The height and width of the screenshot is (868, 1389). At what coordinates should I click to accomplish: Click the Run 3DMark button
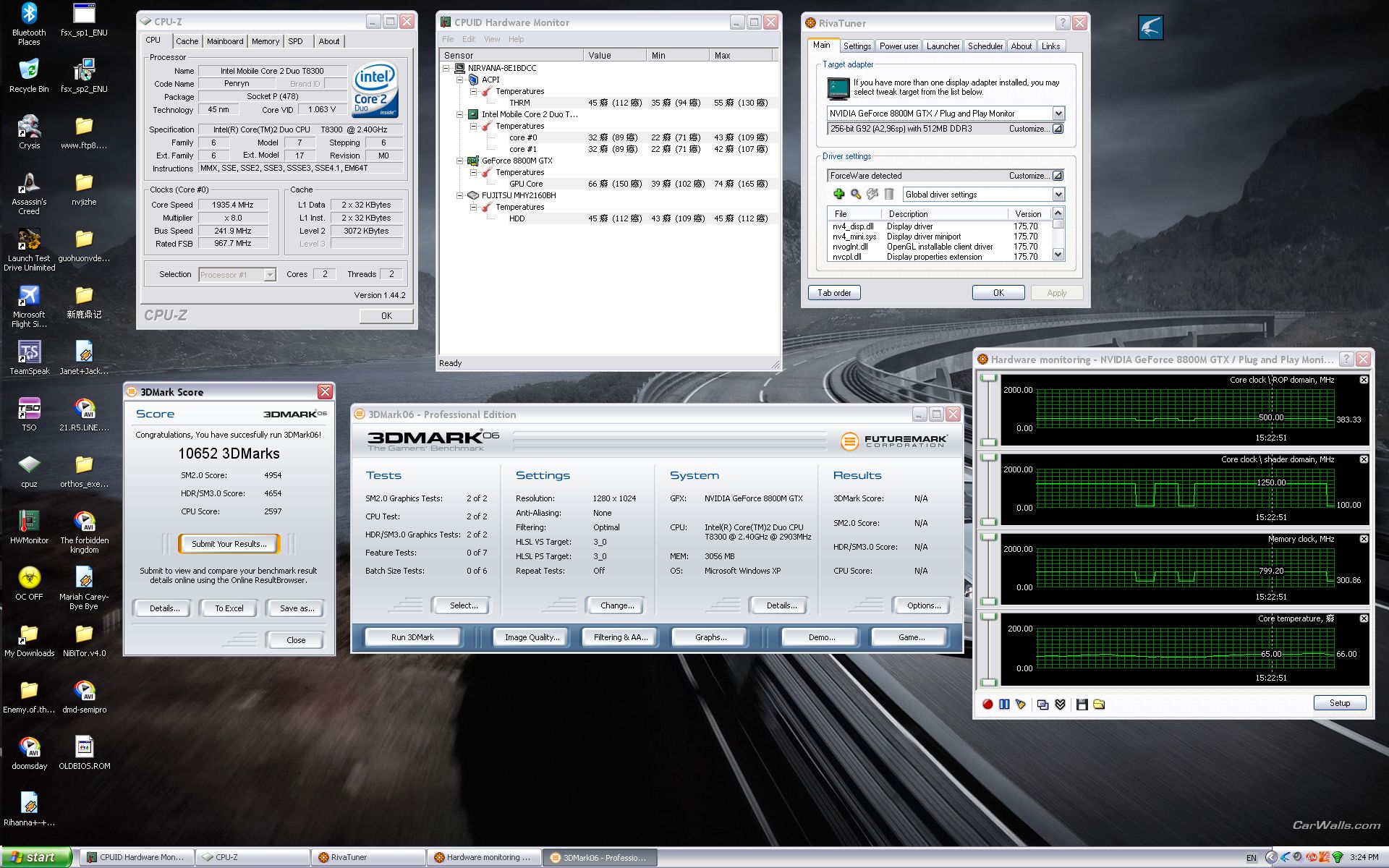[412, 637]
